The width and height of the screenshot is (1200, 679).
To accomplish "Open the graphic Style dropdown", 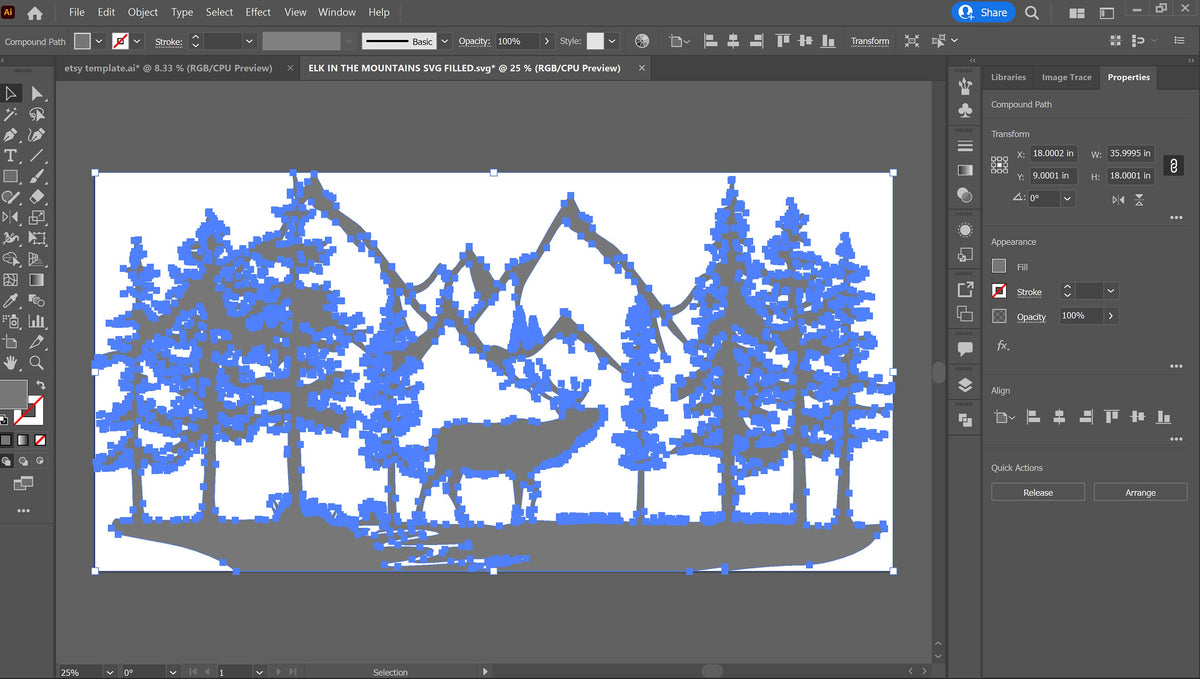I will pos(612,41).
